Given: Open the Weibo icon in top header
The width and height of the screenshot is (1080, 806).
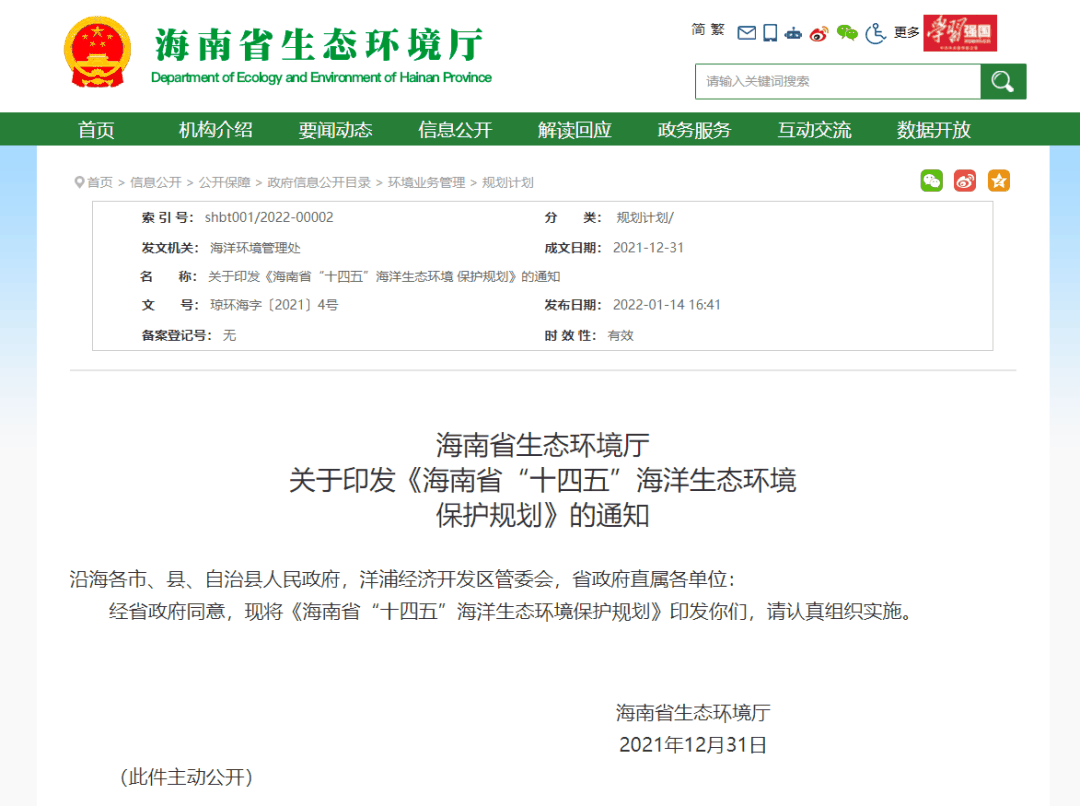Looking at the screenshot, I should coord(820,33).
